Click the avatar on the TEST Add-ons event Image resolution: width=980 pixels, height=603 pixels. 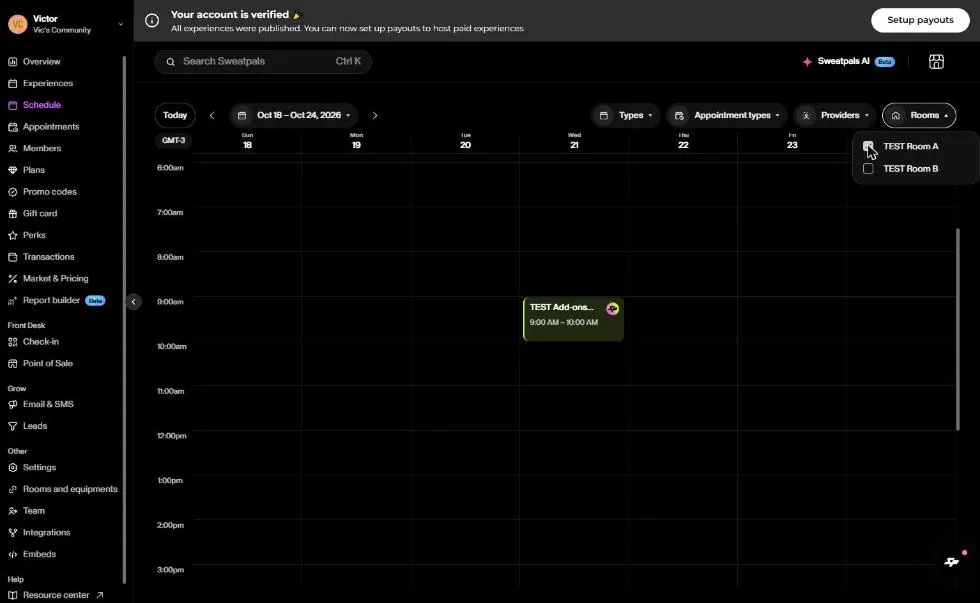[612, 308]
